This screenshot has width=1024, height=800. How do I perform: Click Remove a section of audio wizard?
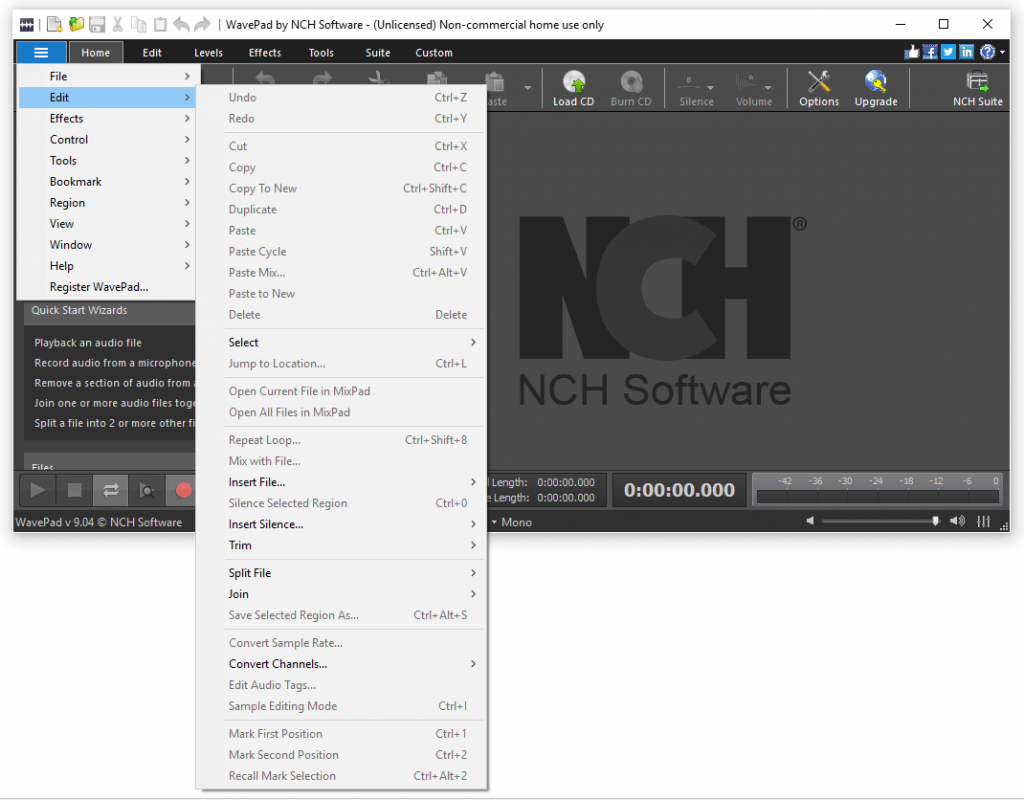coord(114,383)
